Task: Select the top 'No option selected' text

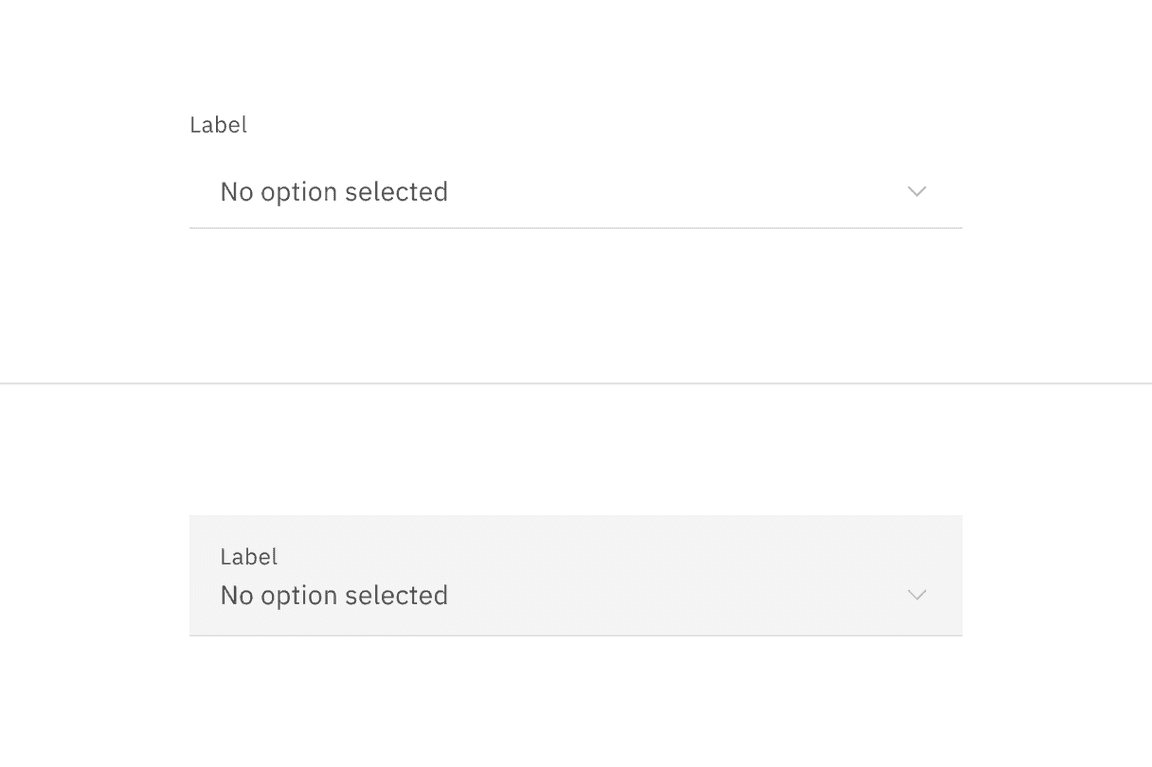Action: click(334, 191)
